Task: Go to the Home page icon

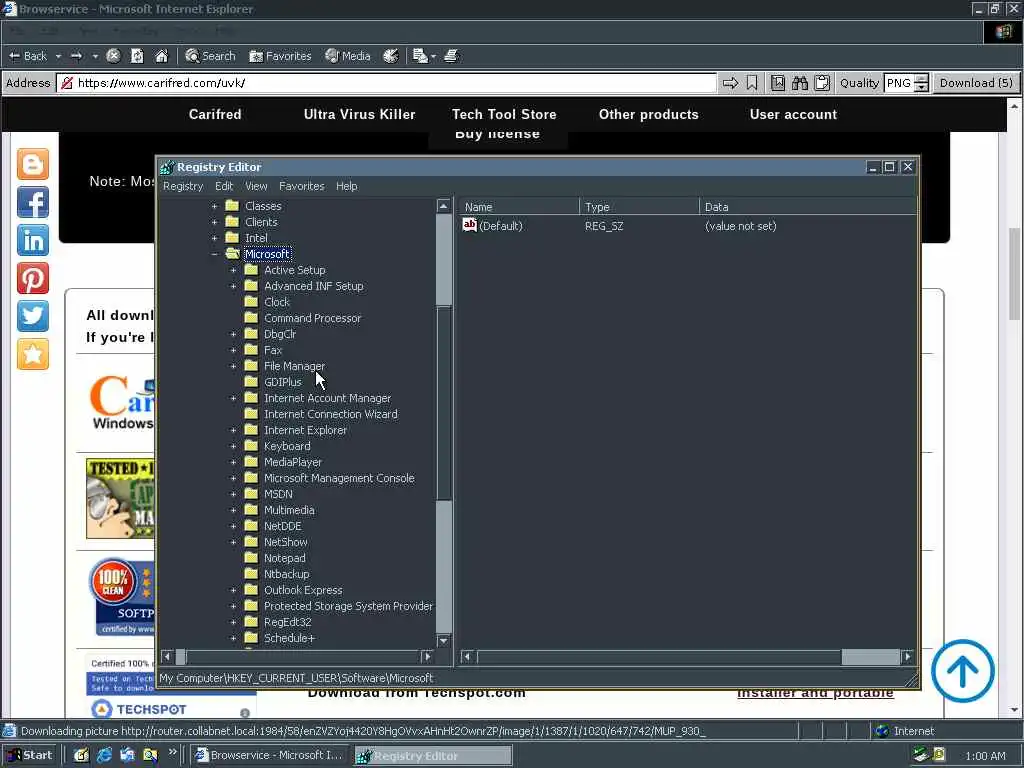Action: point(161,56)
